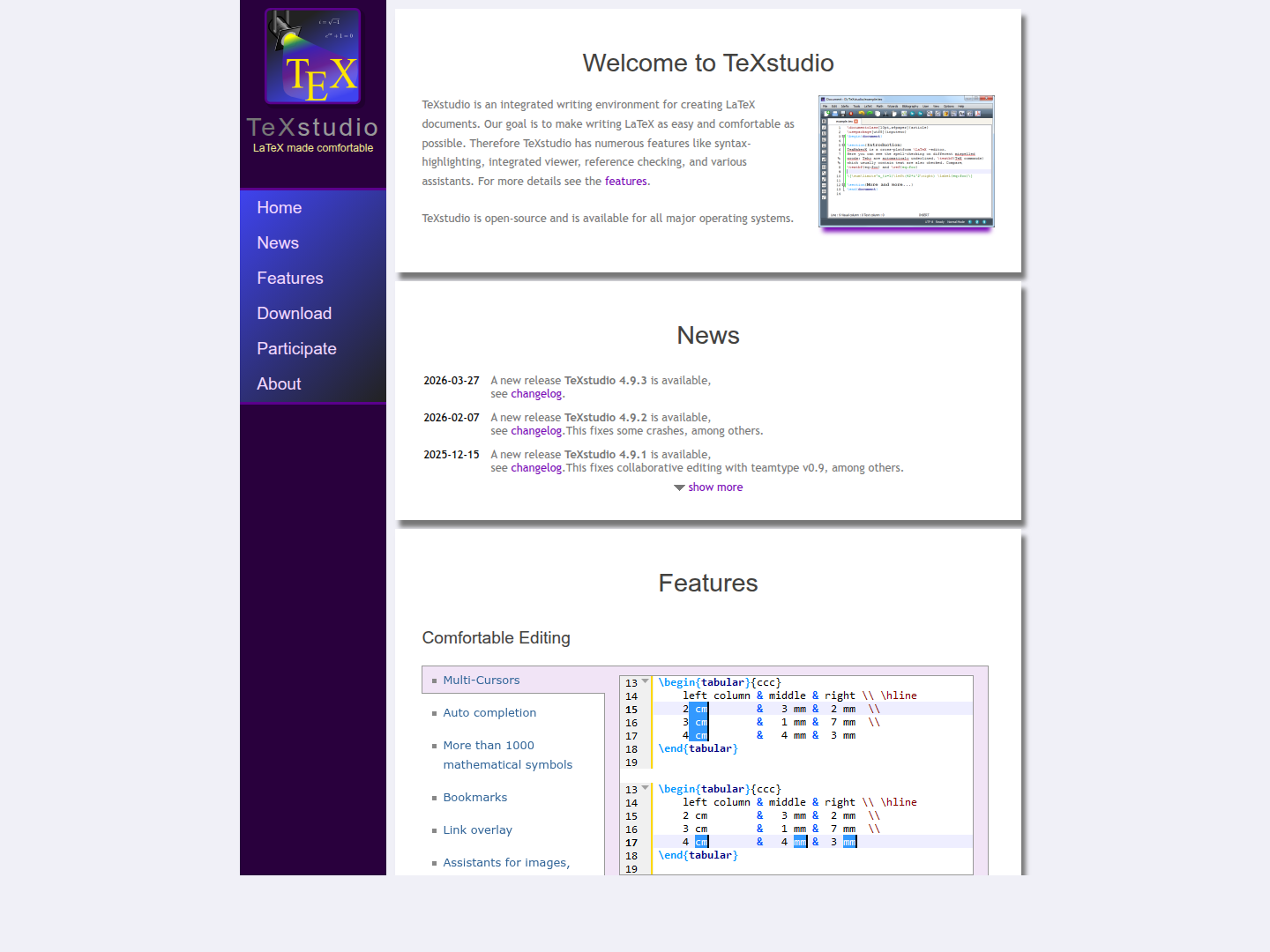Open the News menu item
The image size is (1270, 952).
click(x=313, y=243)
